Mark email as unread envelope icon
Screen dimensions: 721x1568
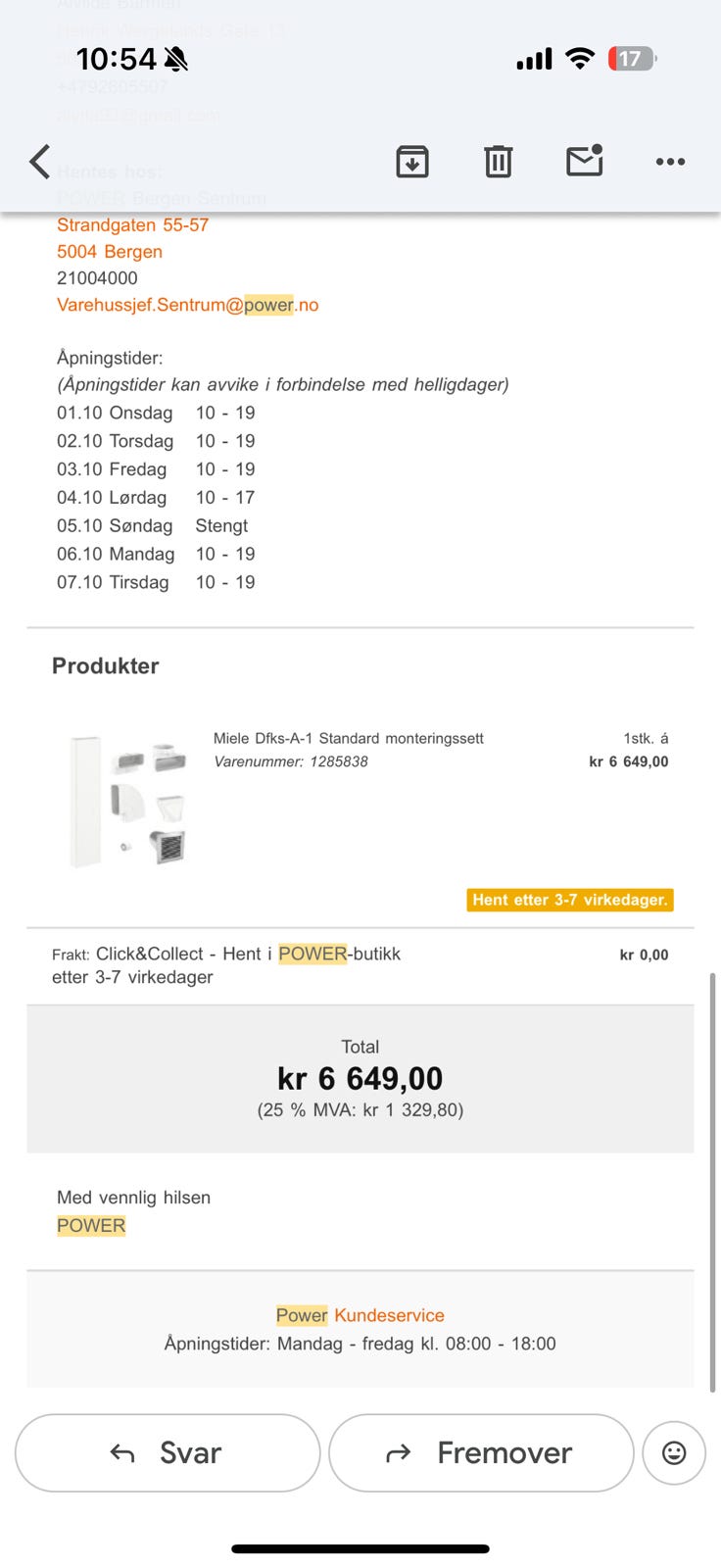pyautogui.click(x=585, y=161)
